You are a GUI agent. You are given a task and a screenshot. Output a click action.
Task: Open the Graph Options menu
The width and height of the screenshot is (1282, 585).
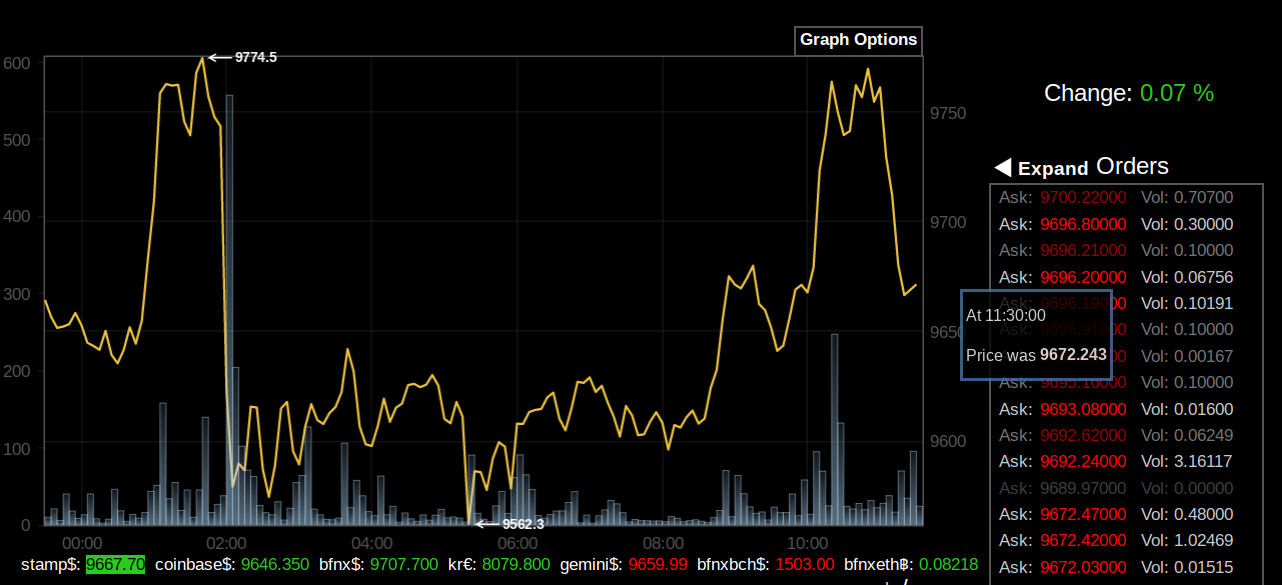click(x=858, y=40)
